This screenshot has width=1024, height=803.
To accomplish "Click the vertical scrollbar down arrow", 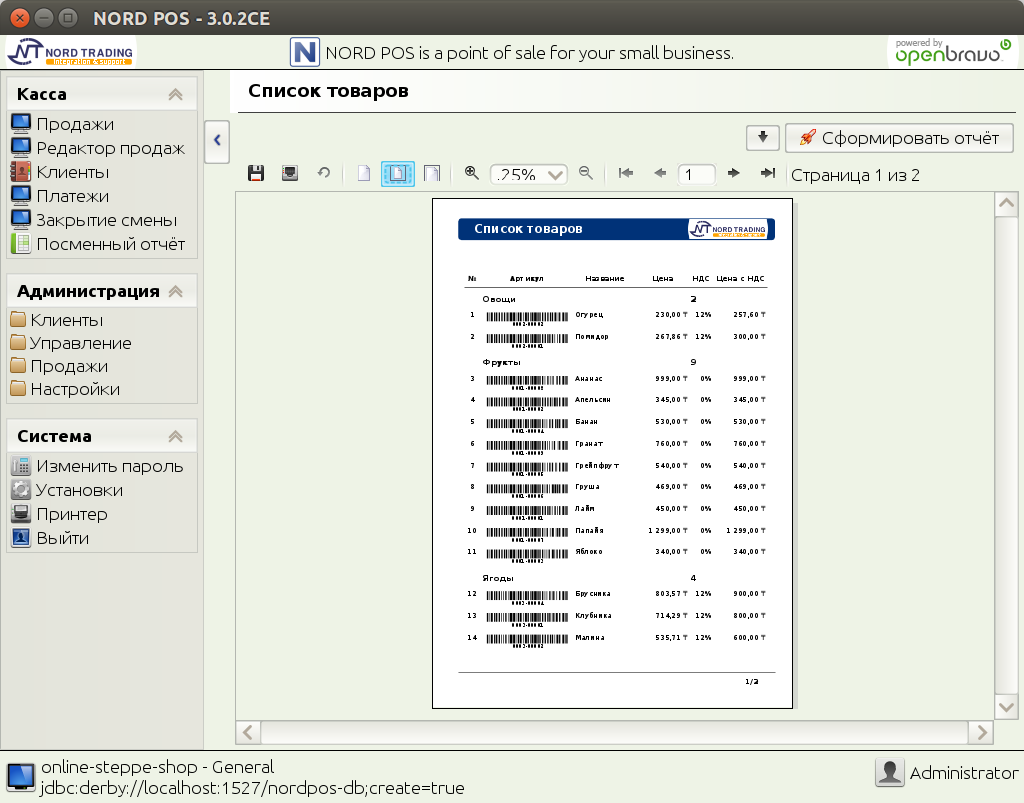I will coord(1006,706).
